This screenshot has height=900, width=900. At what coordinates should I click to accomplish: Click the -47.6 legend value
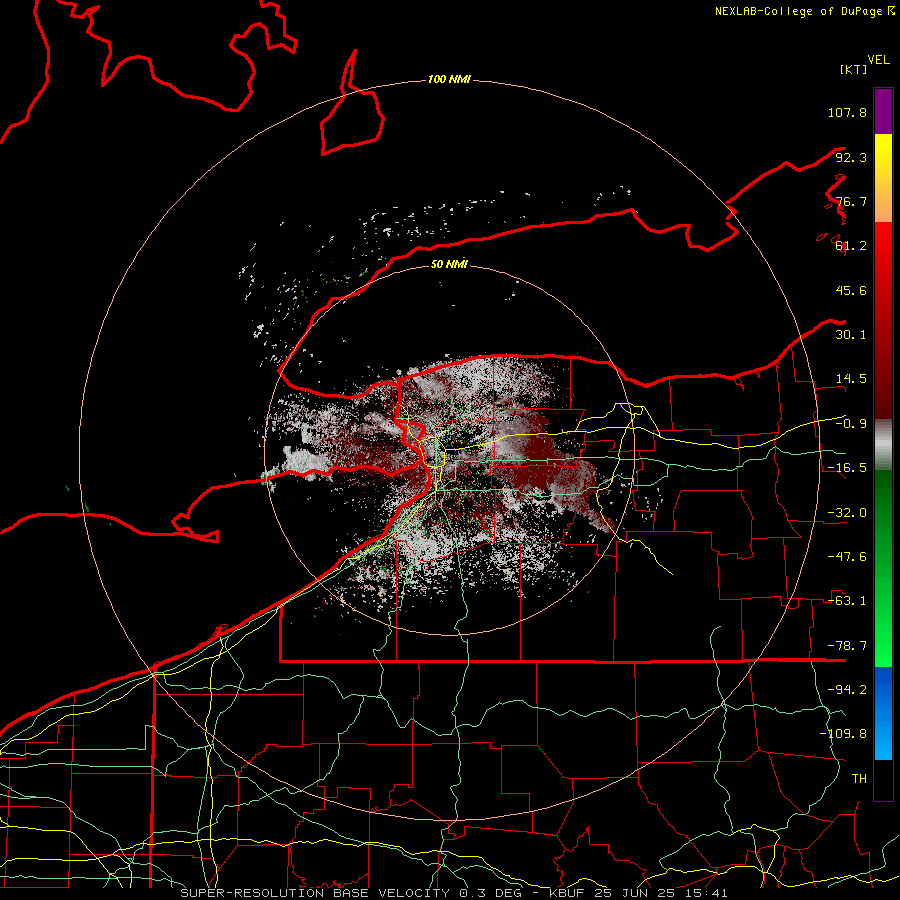tap(847, 557)
